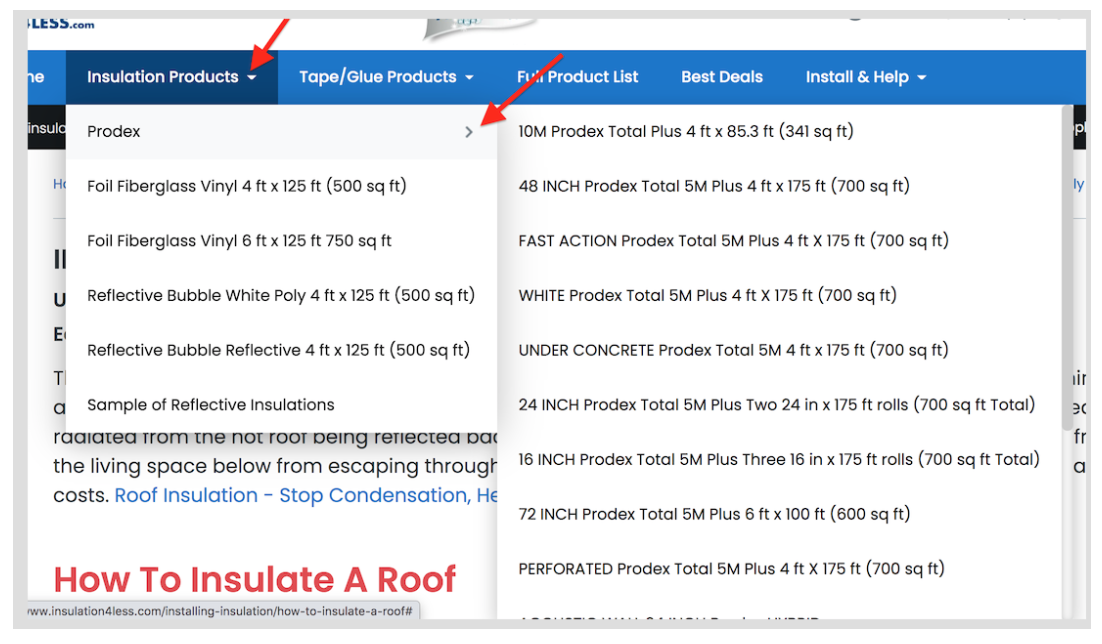This screenshot has height=644, width=1102.
Task: Expand the Install & Help dropdown caret
Action: (921, 78)
